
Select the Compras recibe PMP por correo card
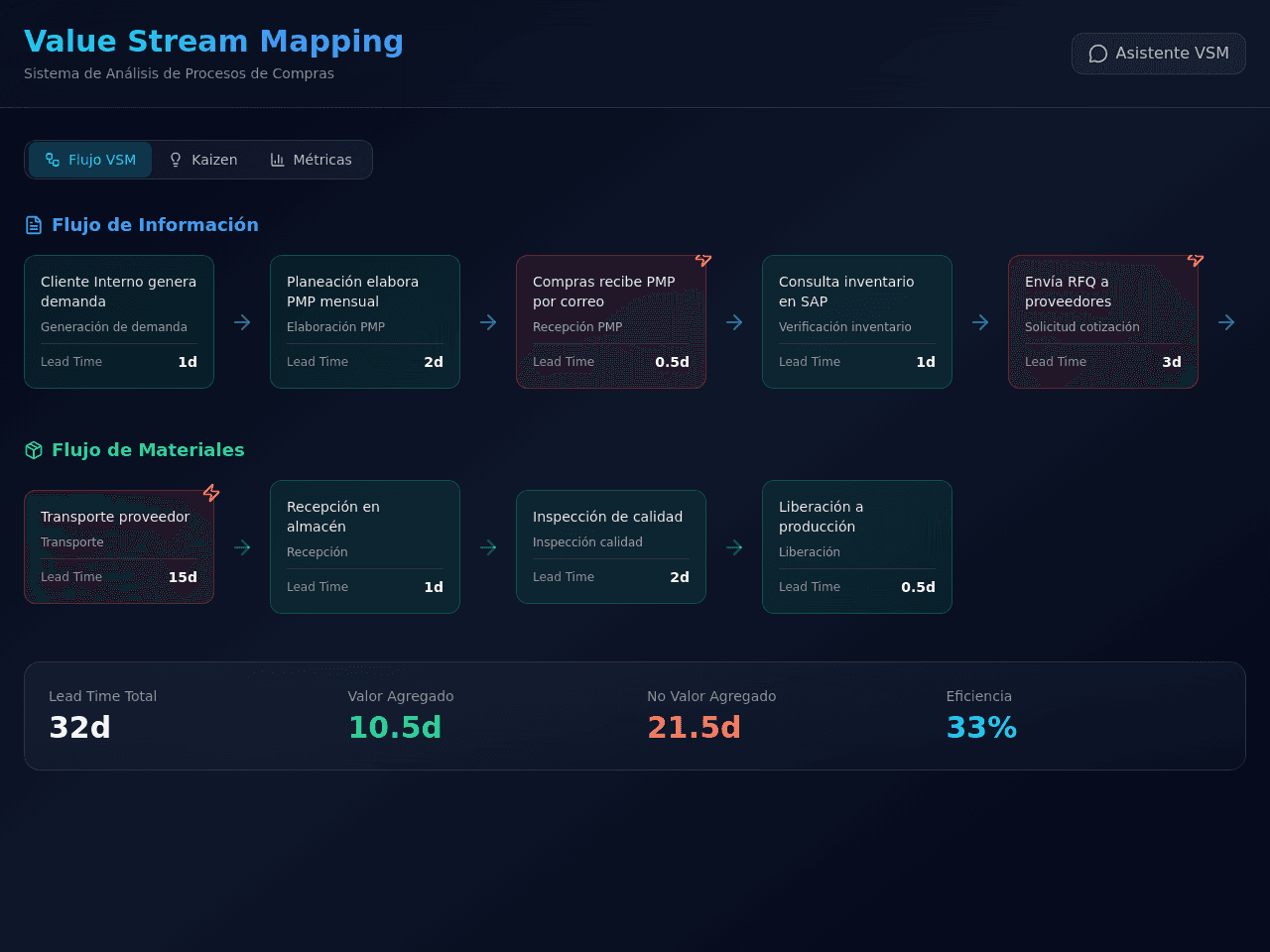(611, 322)
